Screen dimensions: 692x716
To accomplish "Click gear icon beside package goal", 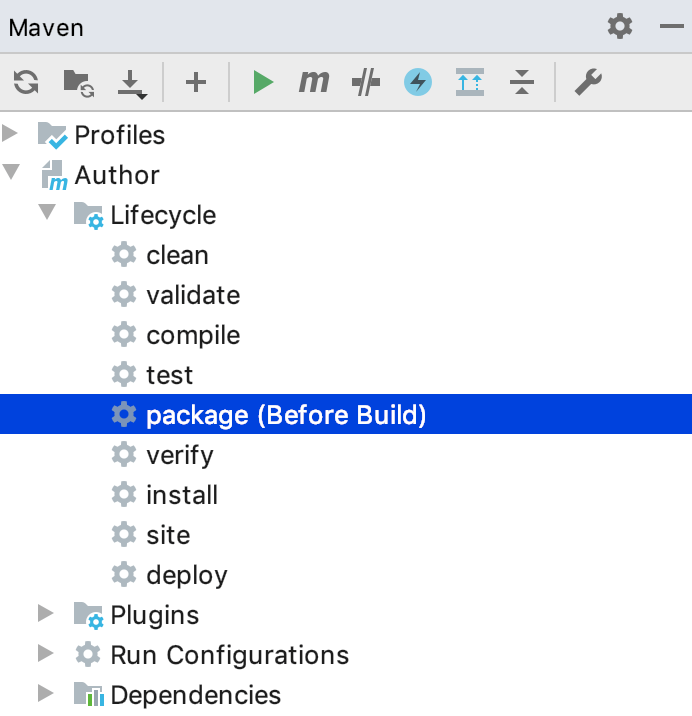I will (124, 414).
